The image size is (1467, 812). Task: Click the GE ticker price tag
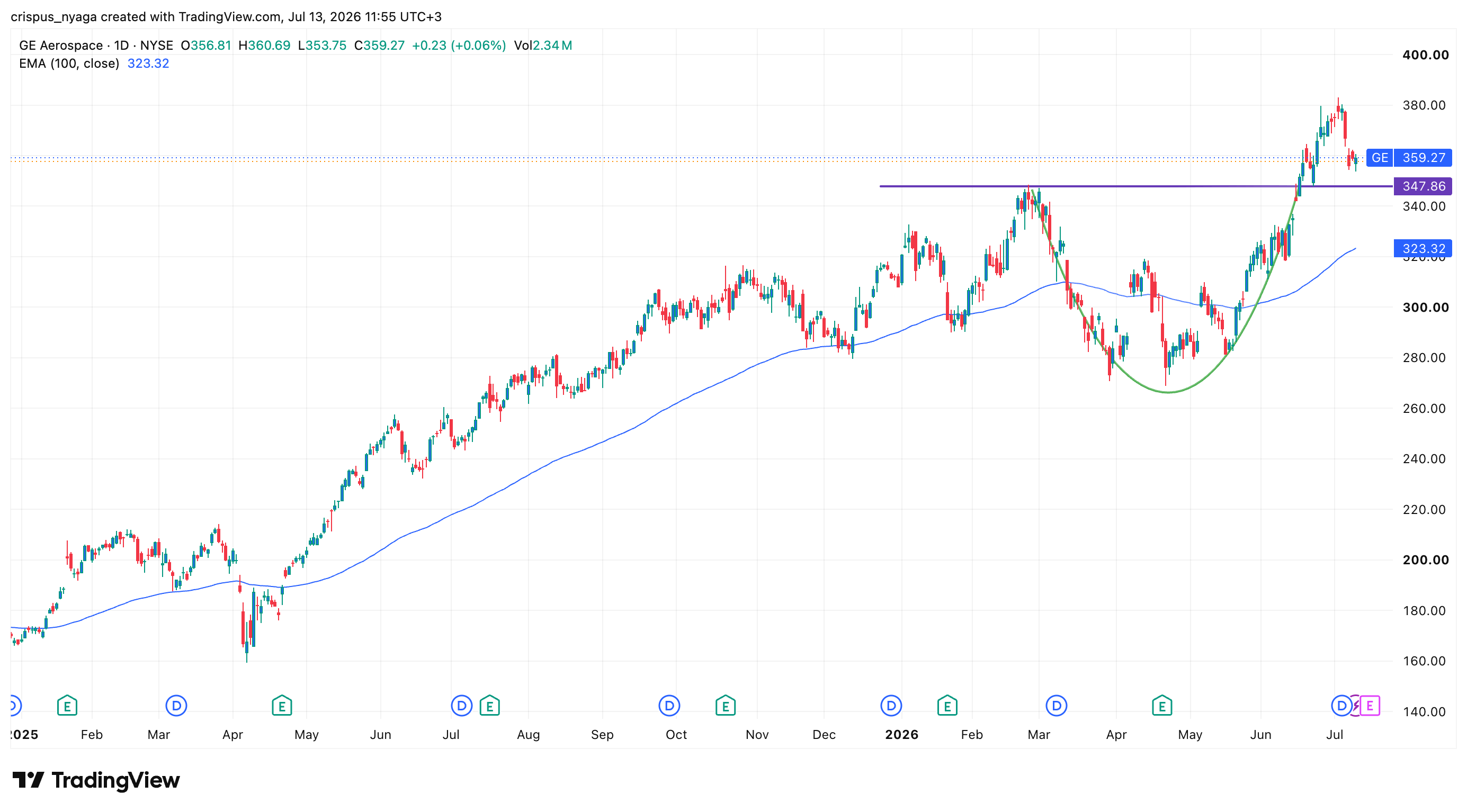1379,158
